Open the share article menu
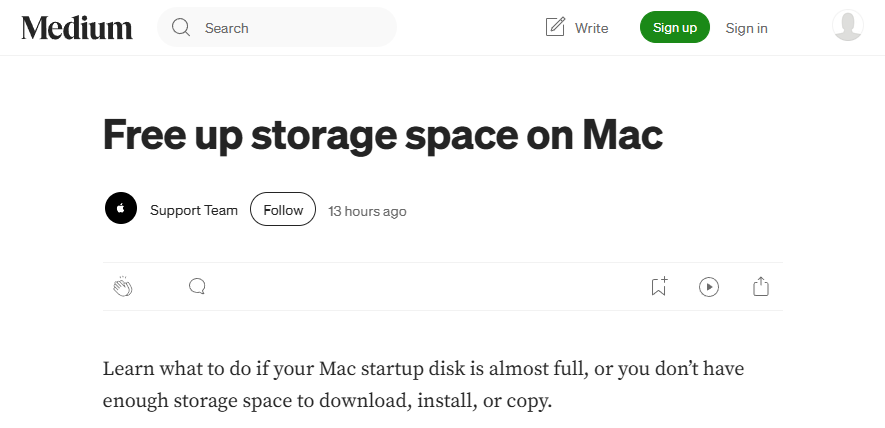 tap(761, 287)
